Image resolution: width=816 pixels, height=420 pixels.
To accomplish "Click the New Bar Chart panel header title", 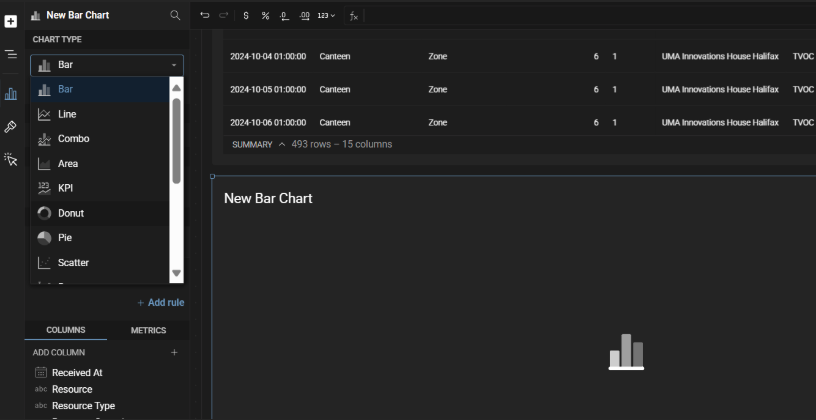I will [x=78, y=15].
